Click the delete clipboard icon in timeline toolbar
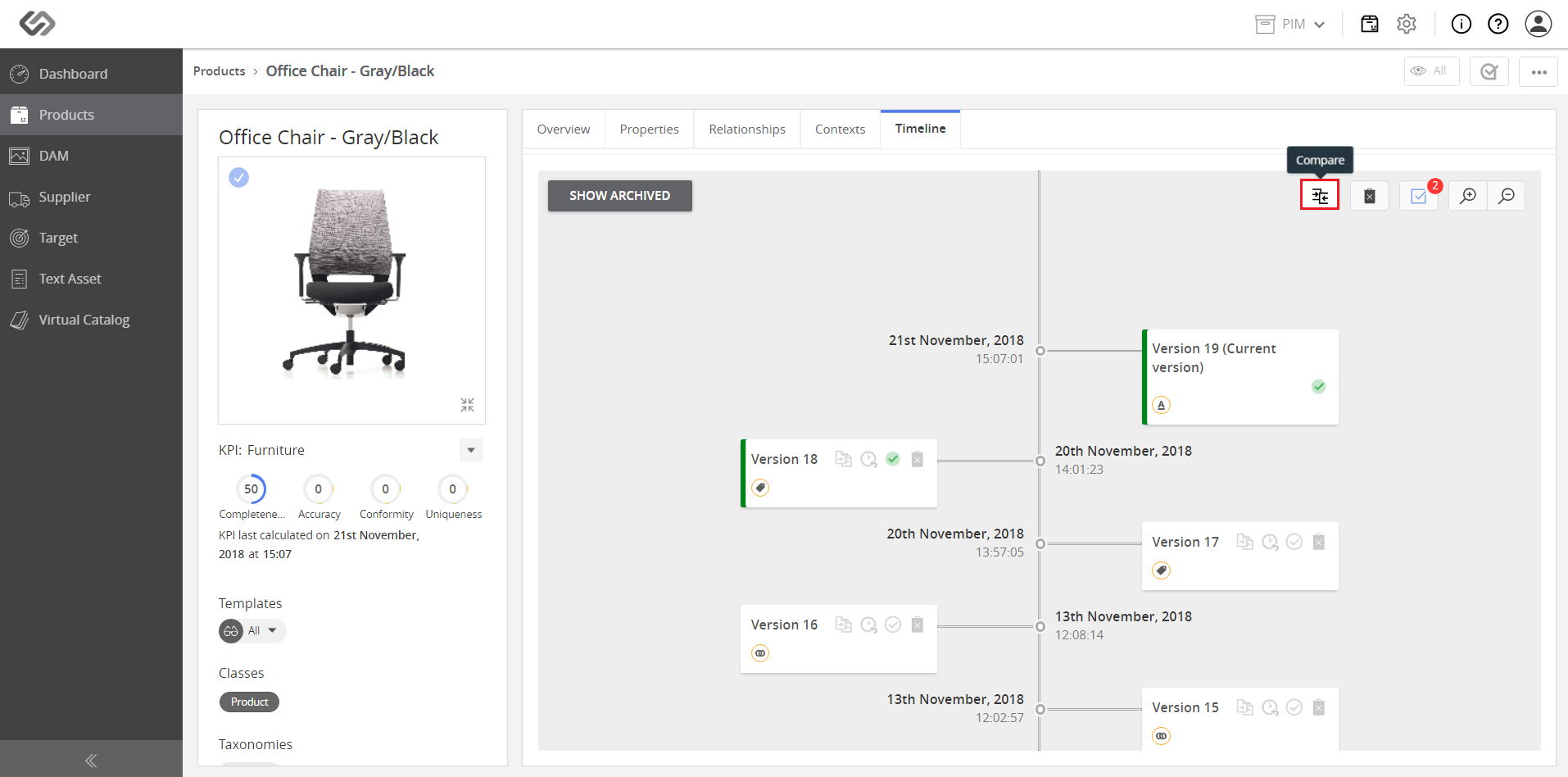Image resolution: width=1568 pixels, height=777 pixels. click(x=1369, y=196)
